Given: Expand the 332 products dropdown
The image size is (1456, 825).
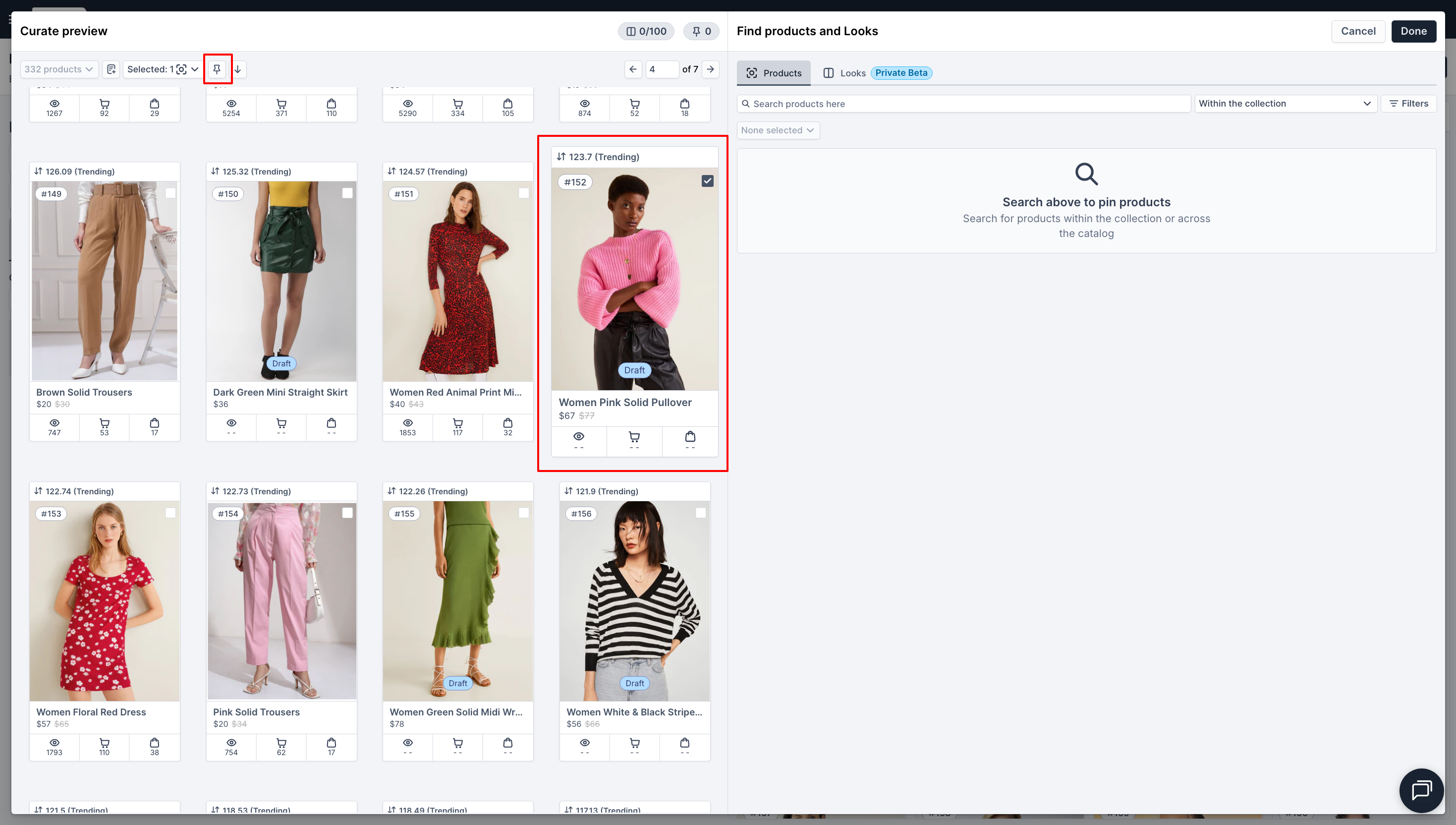Looking at the screenshot, I should click(x=59, y=69).
